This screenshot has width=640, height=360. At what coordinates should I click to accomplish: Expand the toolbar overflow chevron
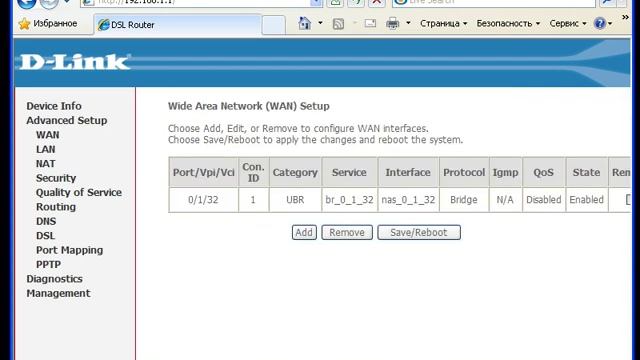coord(625,18)
